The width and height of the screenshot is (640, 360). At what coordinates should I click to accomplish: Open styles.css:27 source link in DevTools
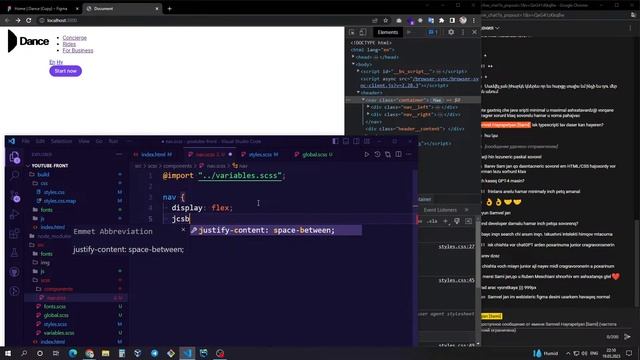click(x=456, y=247)
